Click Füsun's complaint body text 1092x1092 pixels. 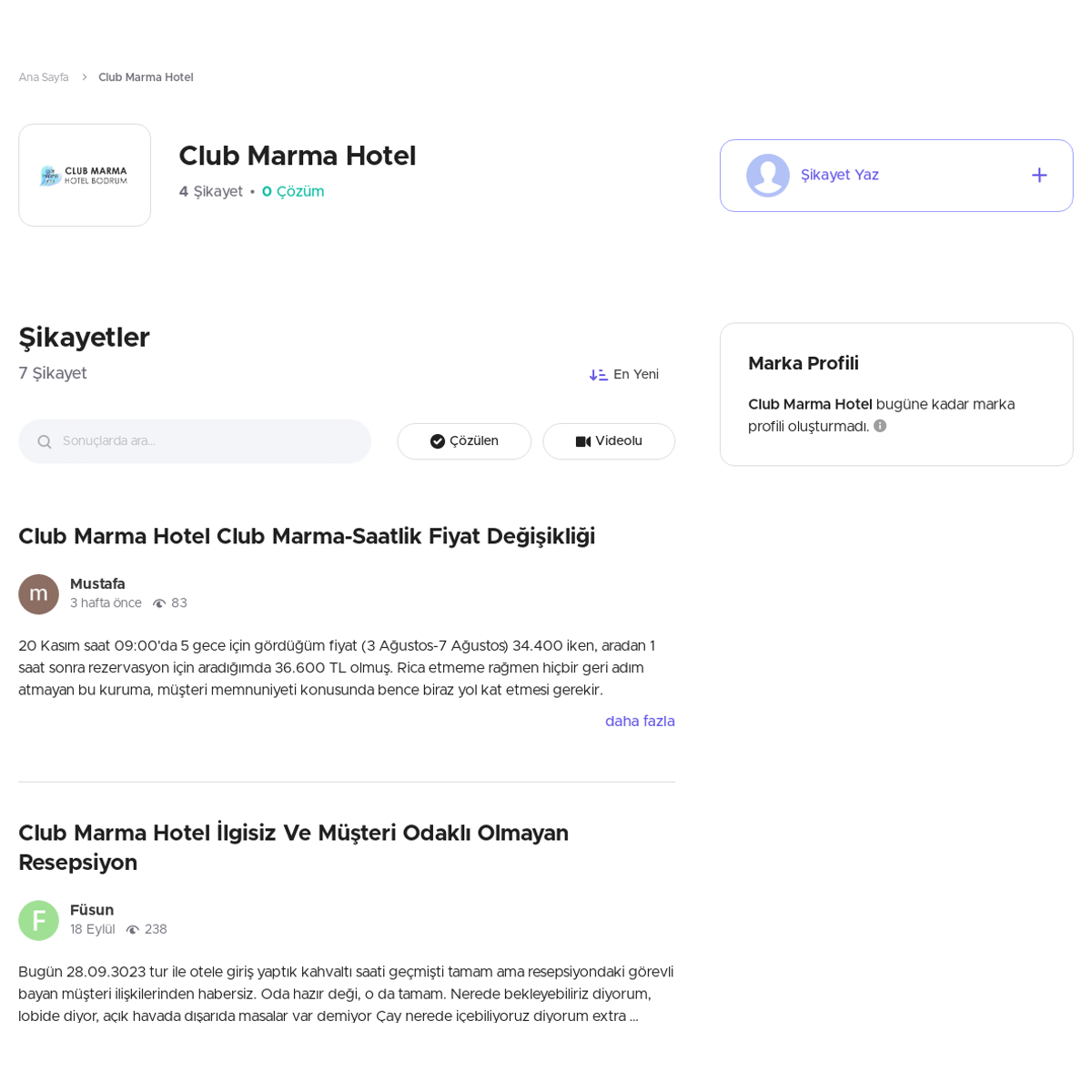[x=346, y=995]
